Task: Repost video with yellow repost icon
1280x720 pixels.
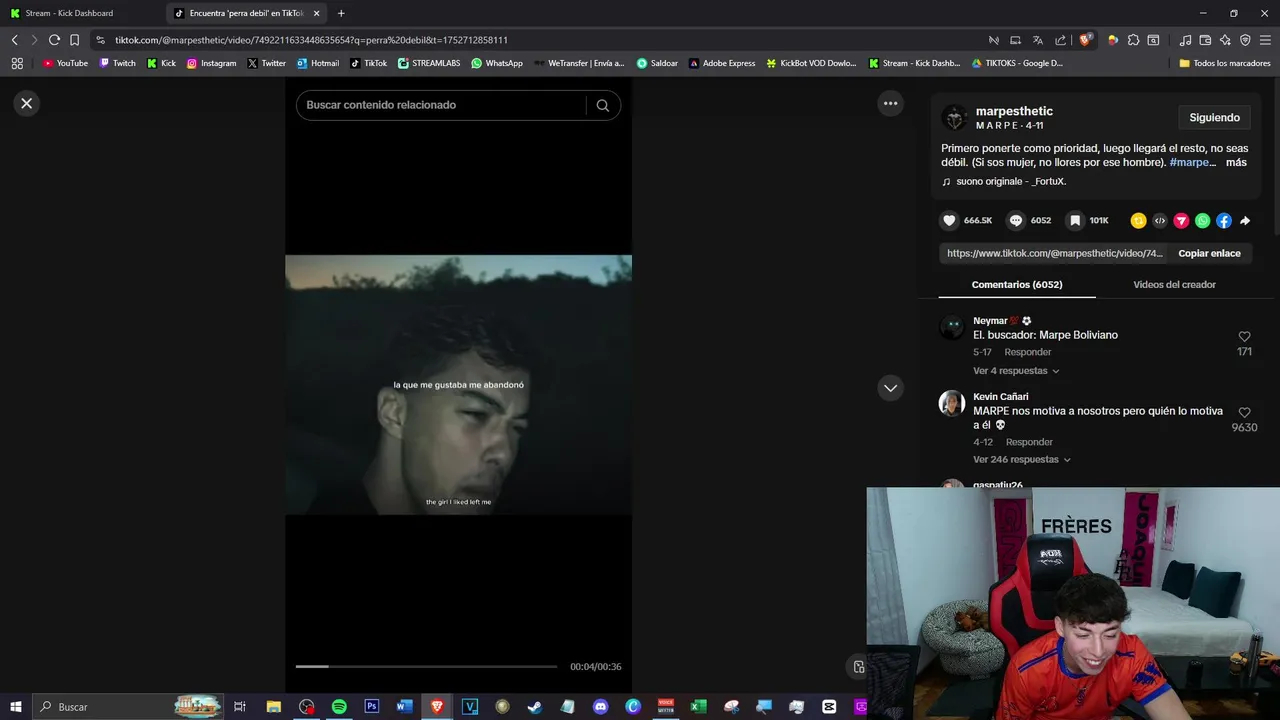Action: coord(1139,221)
